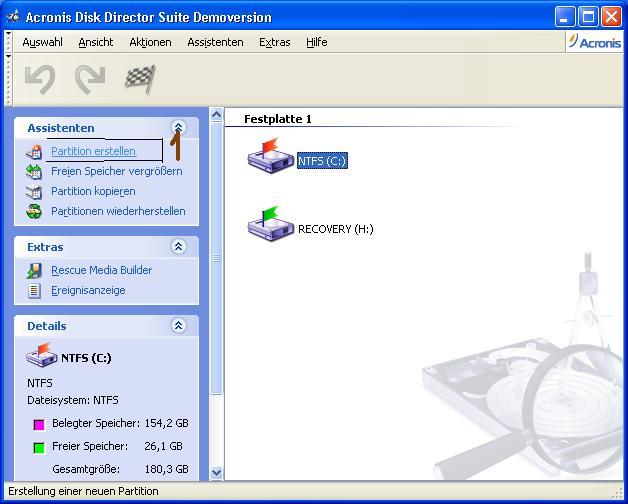
Task: Select the RECOVERY (H:) partition label
Action: click(336, 229)
